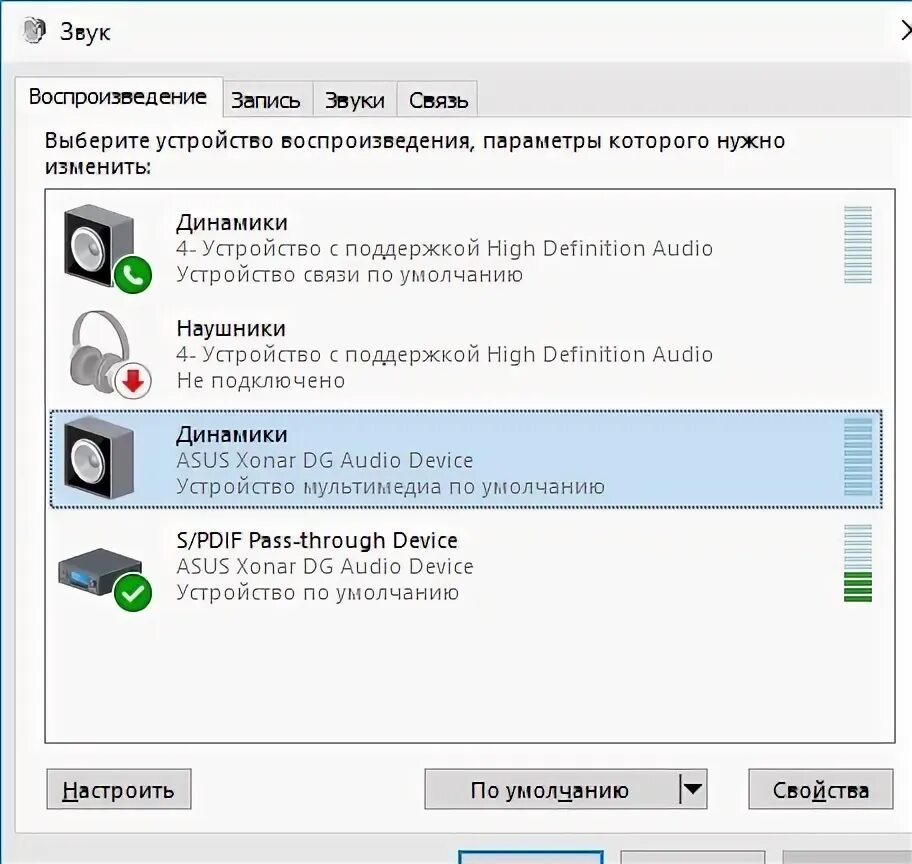Select the S/PDIF Pass-through Device entry

pos(466,566)
